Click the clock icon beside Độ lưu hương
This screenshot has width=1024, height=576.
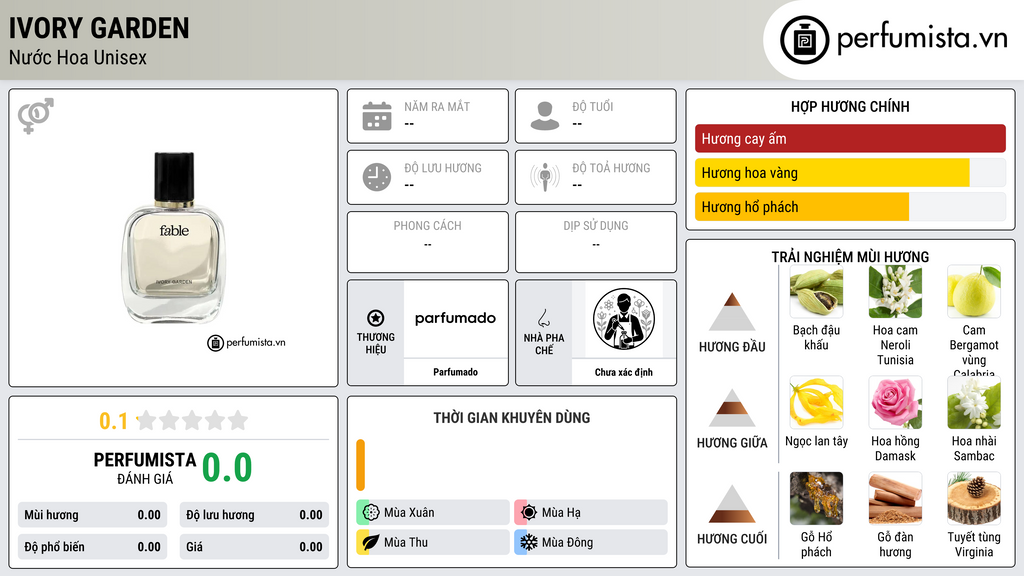377,177
